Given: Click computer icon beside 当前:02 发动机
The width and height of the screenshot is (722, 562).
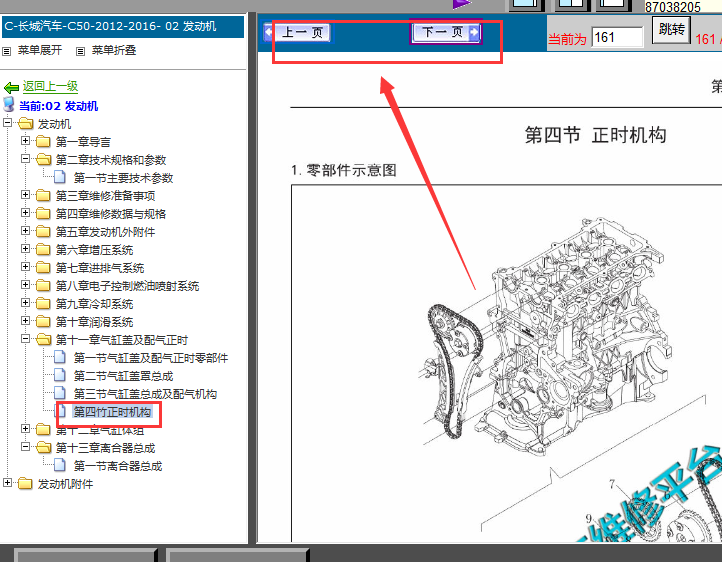Looking at the screenshot, I should point(9,104).
